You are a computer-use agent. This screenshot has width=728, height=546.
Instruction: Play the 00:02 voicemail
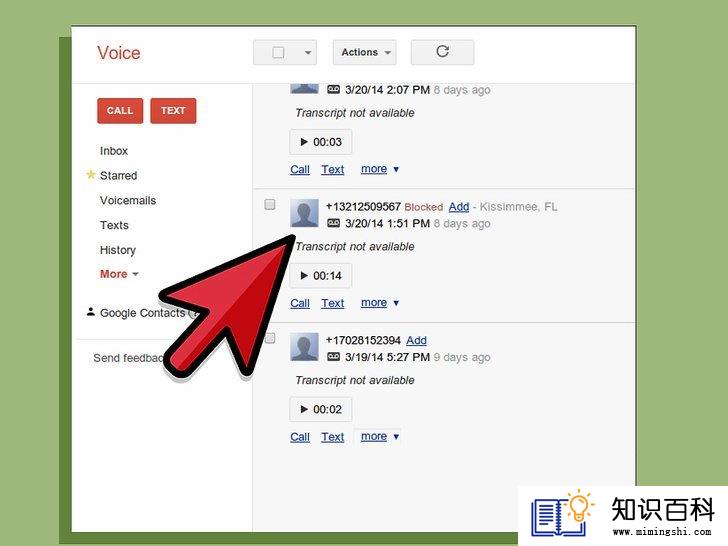tap(320, 410)
